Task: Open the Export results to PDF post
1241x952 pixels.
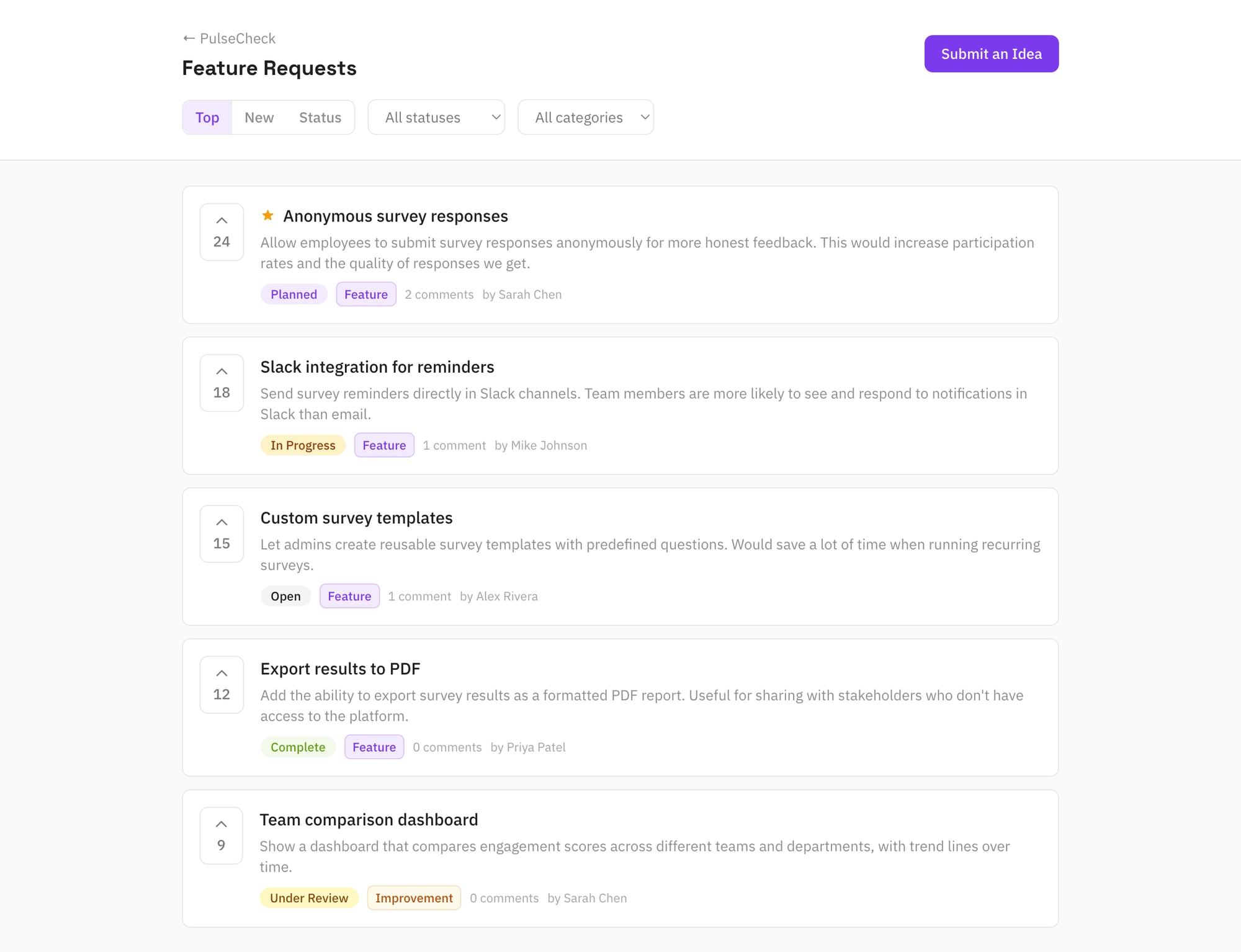Action: (x=340, y=669)
